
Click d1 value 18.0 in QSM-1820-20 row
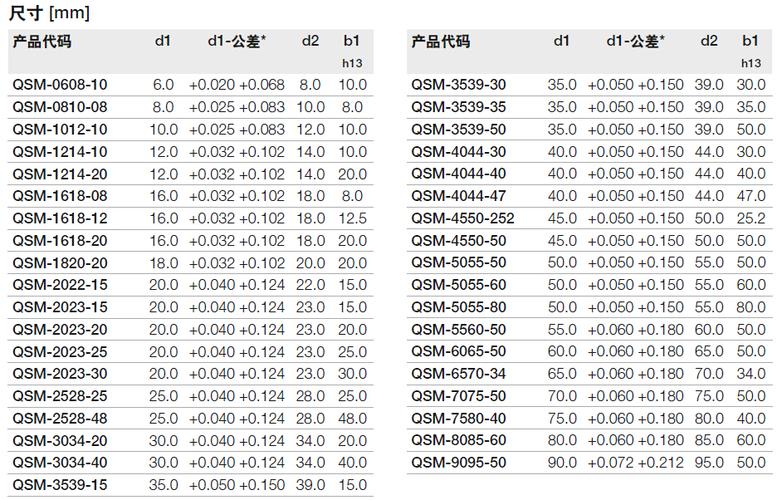(x=164, y=263)
